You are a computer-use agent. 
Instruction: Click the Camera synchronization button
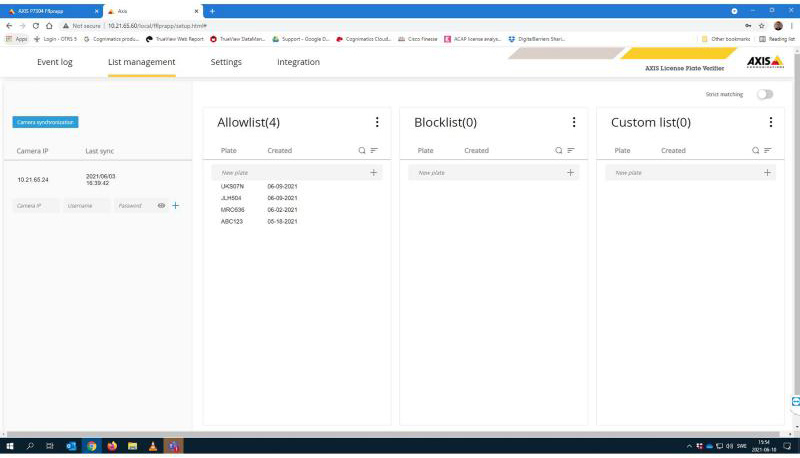pos(45,122)
